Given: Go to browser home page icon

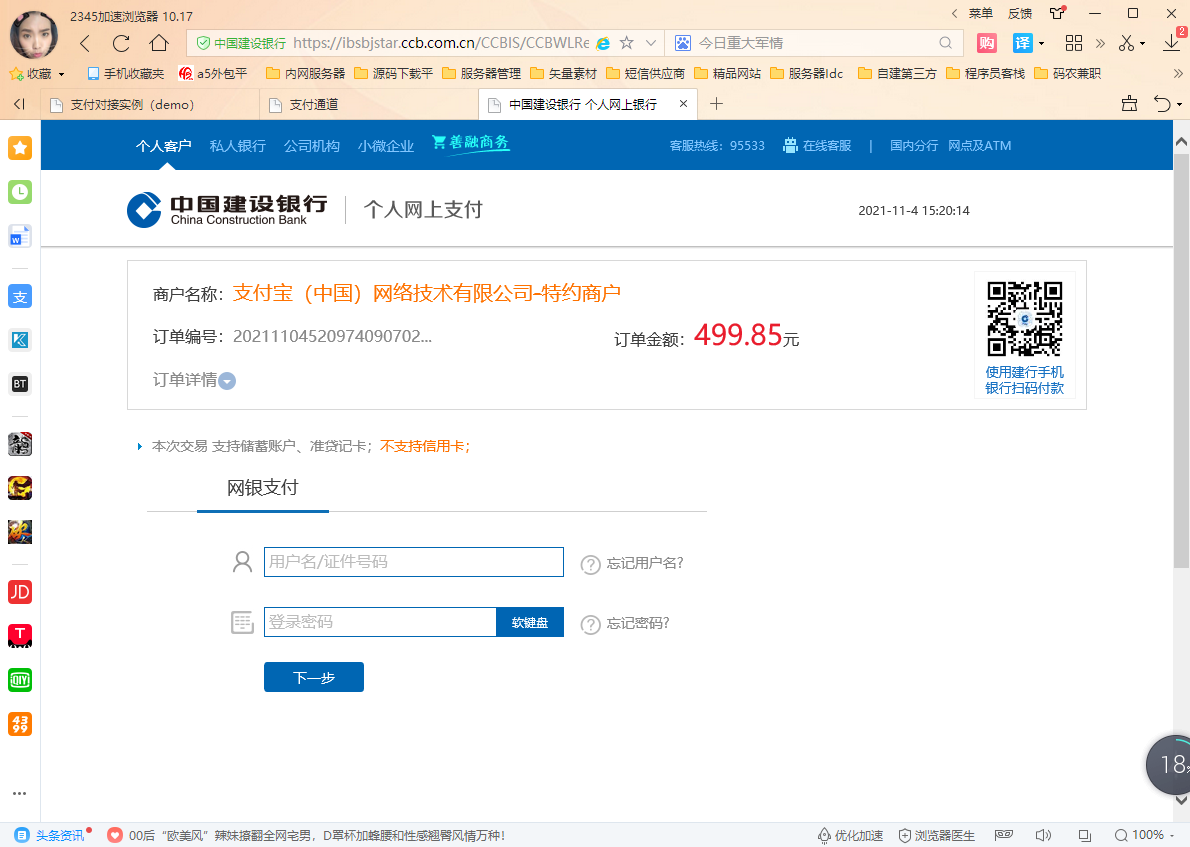Looking at the screenshot, I should (159, 43).
